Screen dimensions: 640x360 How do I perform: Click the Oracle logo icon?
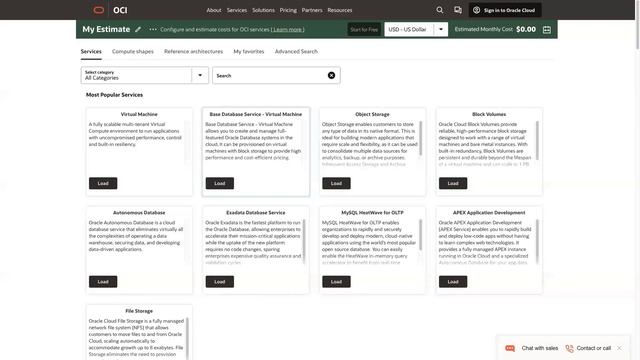[x=98, y=10]
